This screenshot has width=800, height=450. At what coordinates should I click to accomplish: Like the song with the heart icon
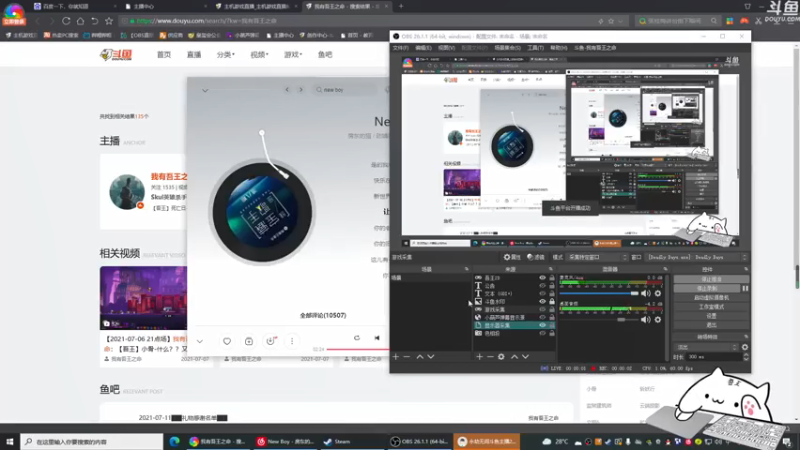coord(227,341)
